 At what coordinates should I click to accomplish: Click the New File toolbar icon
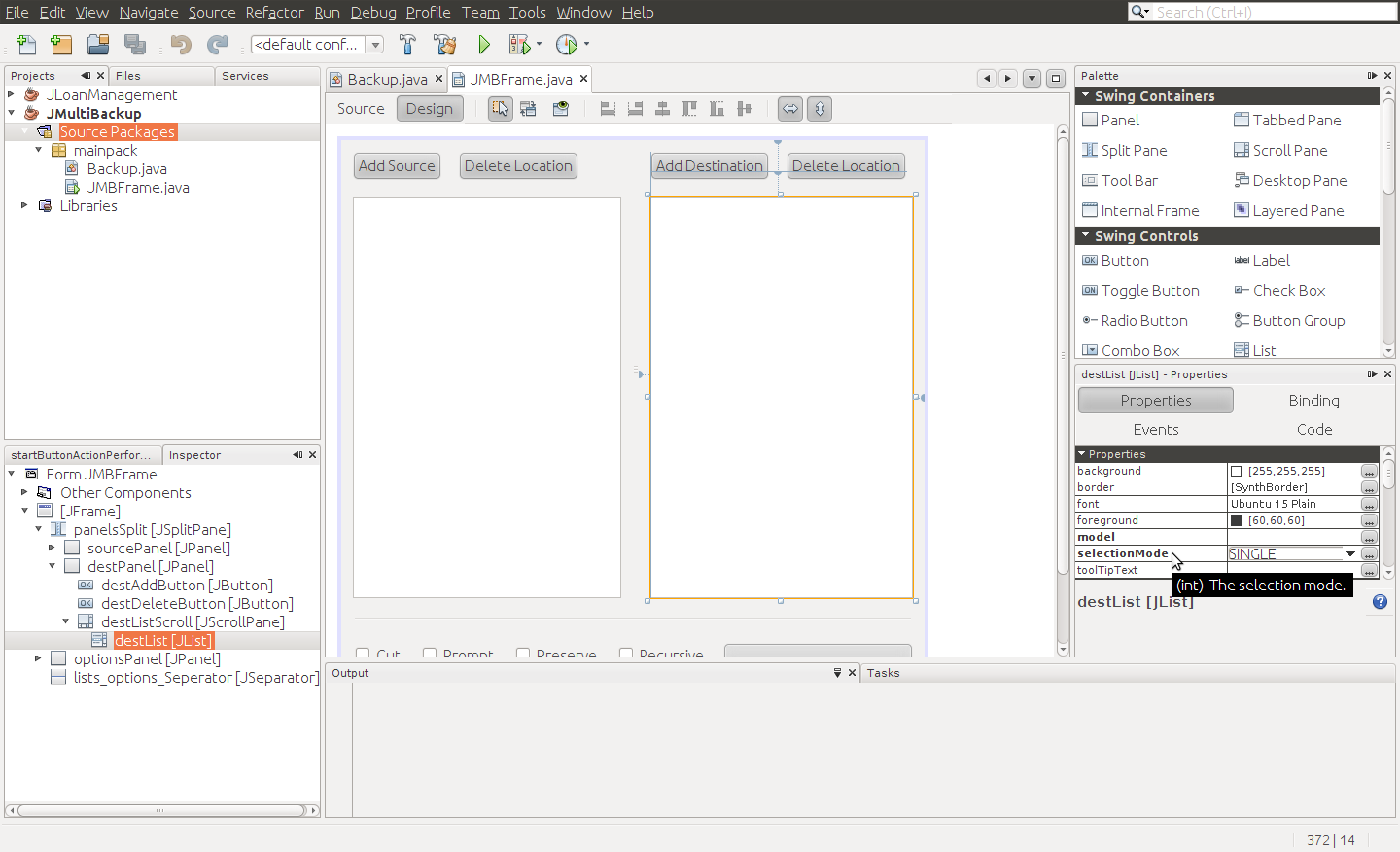[26, 45]
